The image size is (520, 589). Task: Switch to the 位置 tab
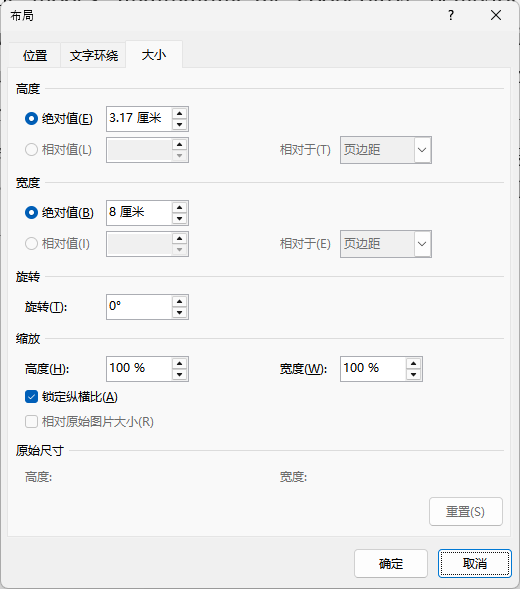(35, 55)
